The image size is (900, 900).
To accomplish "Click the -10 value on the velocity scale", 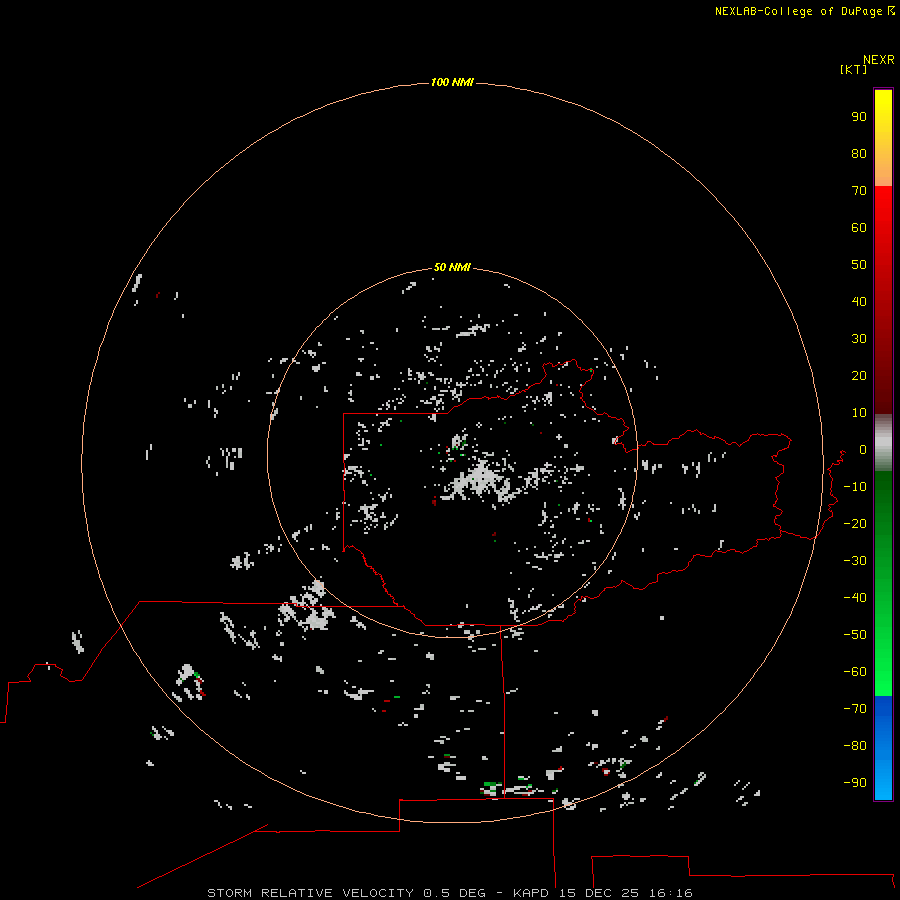I will [x=855, y=487].
